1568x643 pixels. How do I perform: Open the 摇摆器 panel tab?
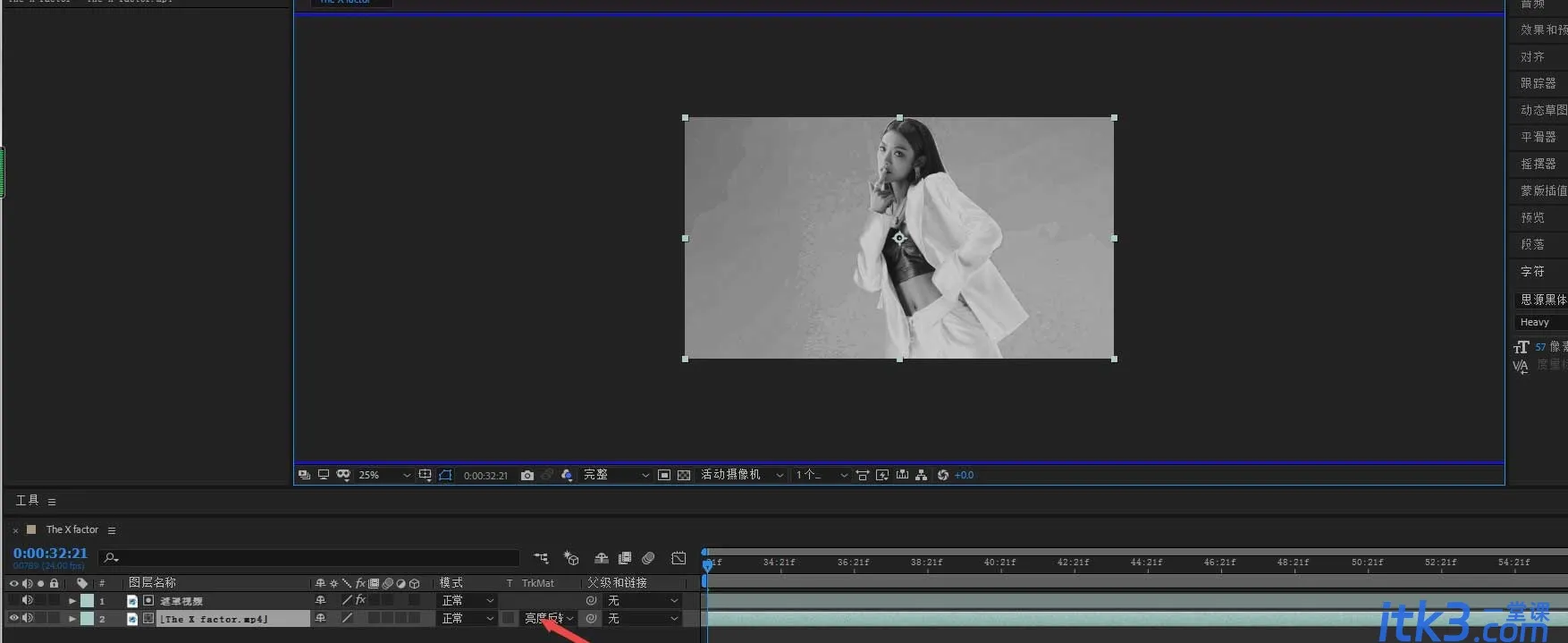click(x=1538, y=164)
